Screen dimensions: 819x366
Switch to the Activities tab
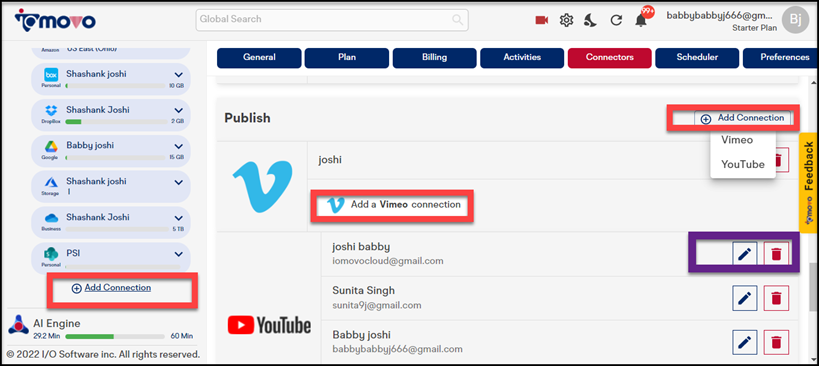(522, 57)
